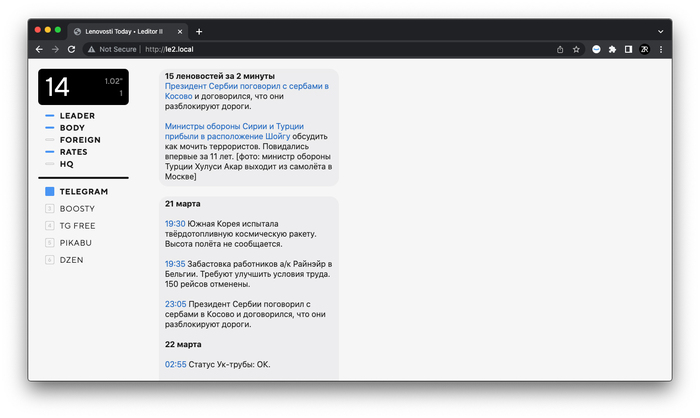Expand the tab search chevron
This screenshot has height=418, width=700.
pos(660,31)
